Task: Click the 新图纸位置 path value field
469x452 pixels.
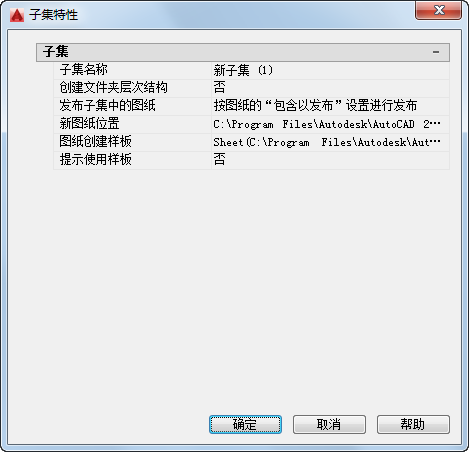Action: (330, 124)
